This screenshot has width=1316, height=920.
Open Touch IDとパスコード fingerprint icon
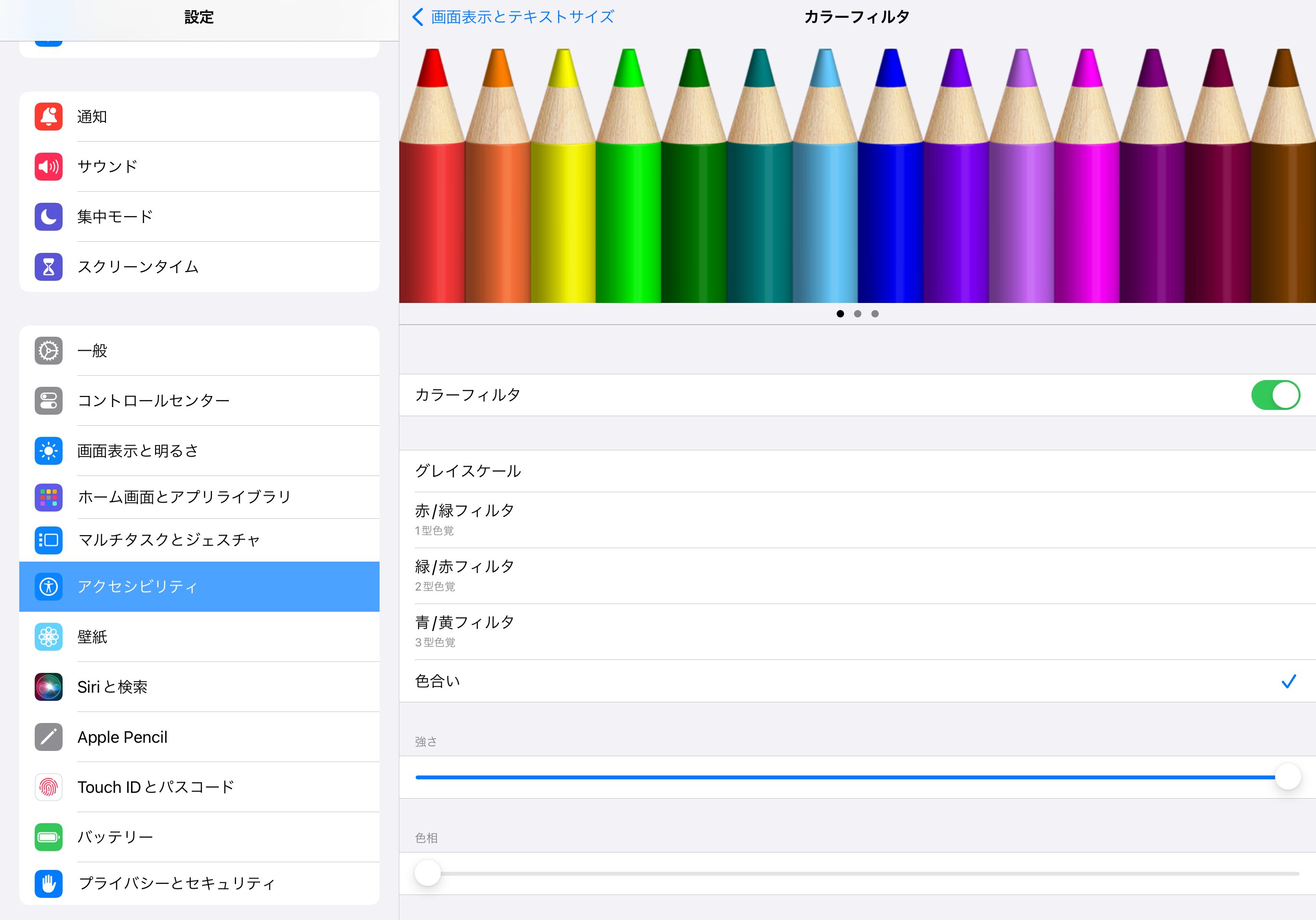tap(49, 787)
